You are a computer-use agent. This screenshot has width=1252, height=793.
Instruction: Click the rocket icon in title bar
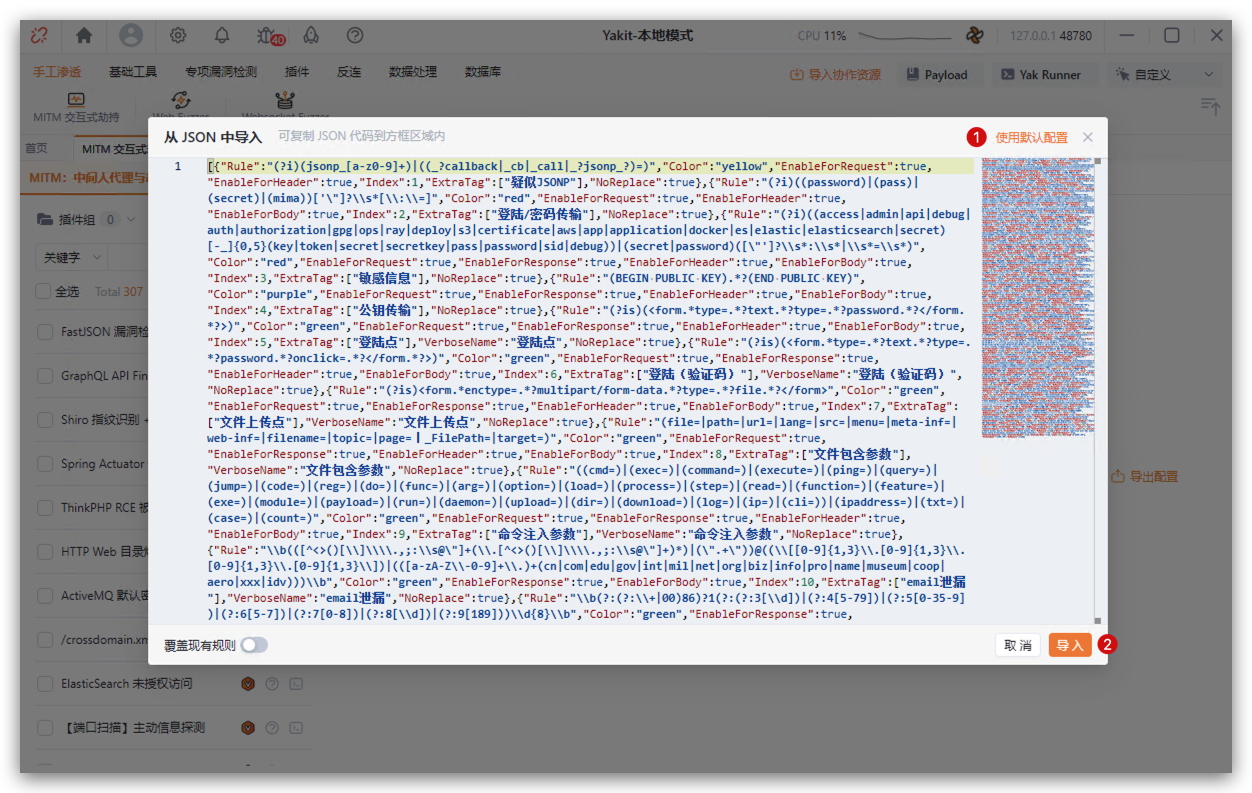[x=311, y=35]
